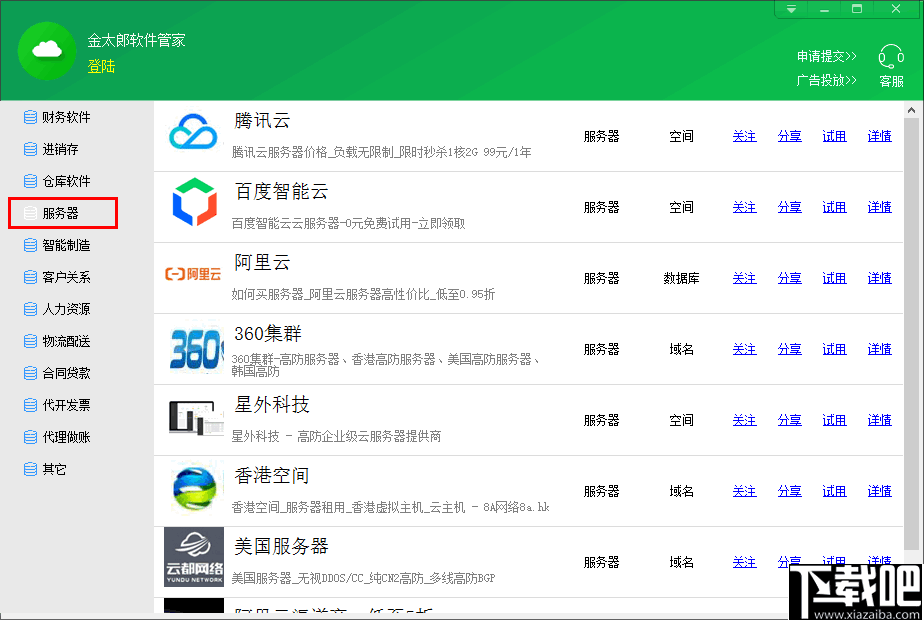Click 试用 for 百度智能云
924x620 pixels.
[834, 207]
